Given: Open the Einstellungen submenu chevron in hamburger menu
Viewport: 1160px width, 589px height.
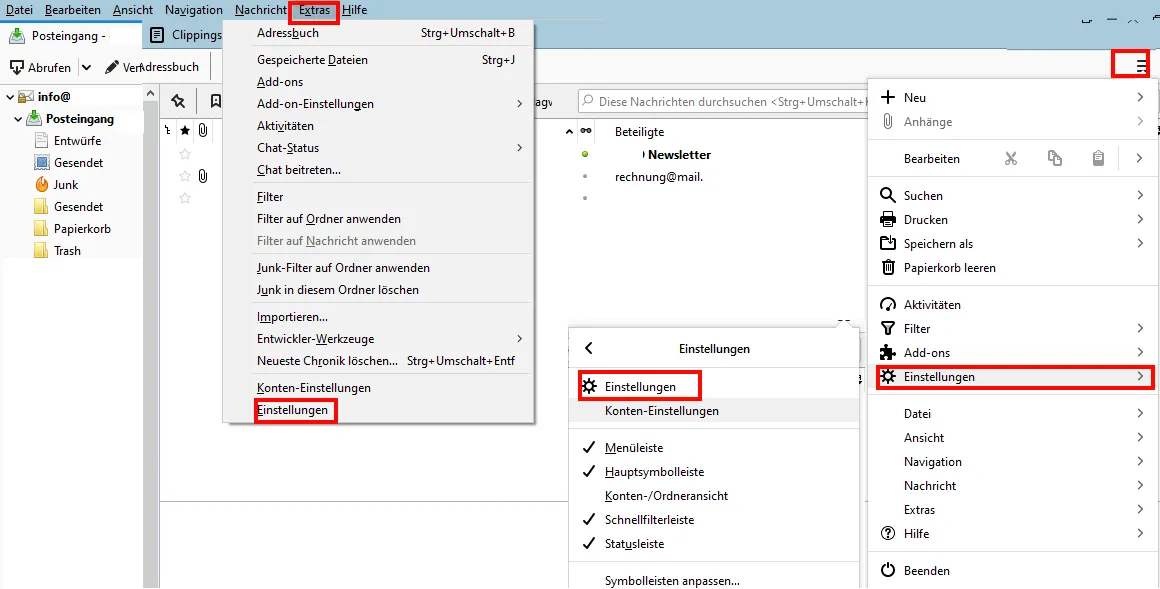Looking at the screenshot, I should 1142,378.
